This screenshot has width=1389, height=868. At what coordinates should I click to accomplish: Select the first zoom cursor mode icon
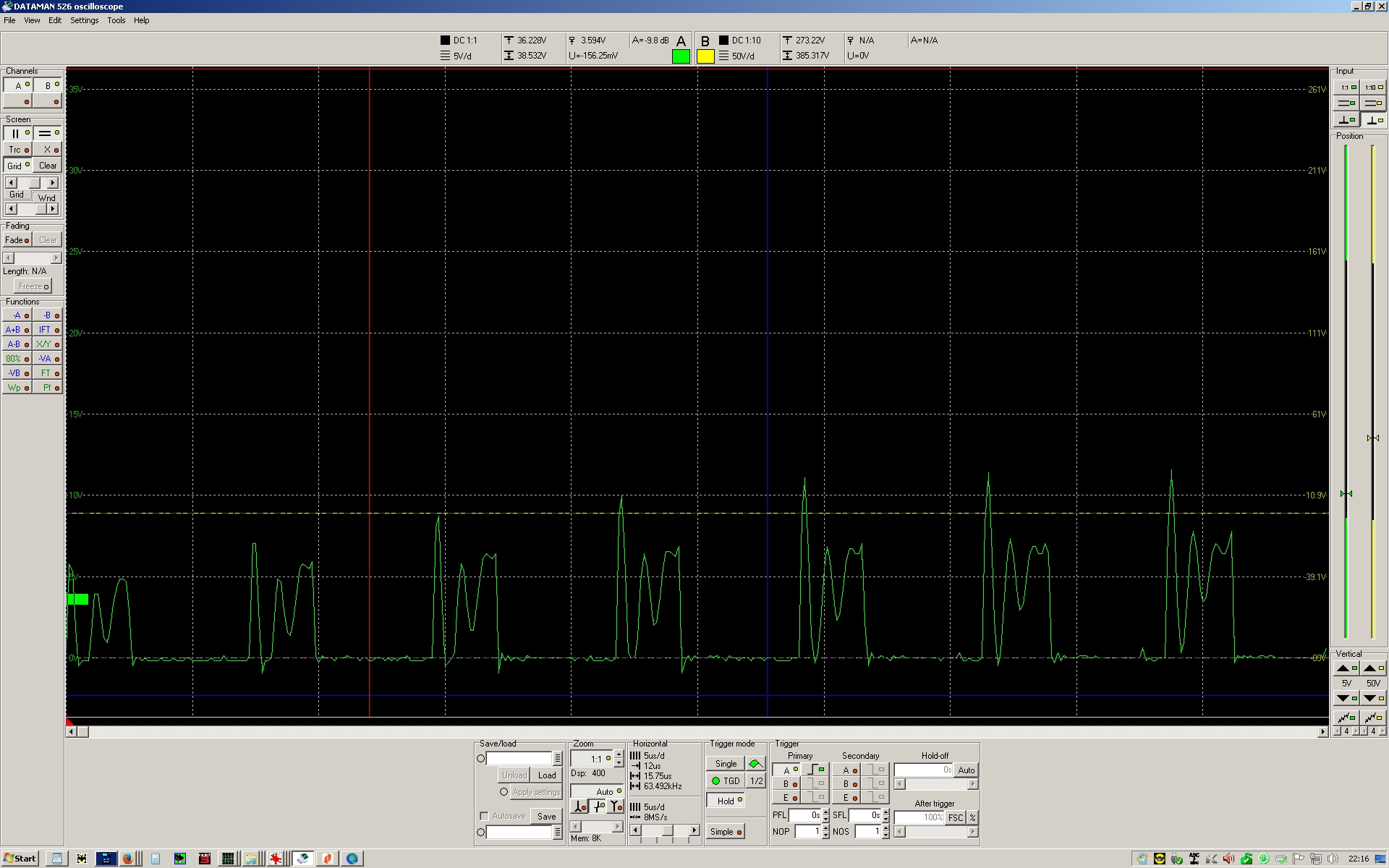(x=579, y=807)
